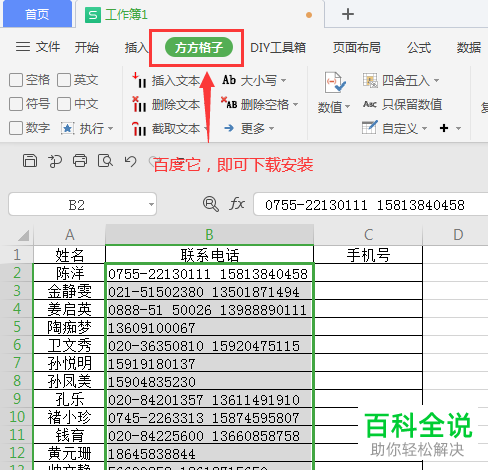
Task: Click the new tab plus button
Action: 348,14
